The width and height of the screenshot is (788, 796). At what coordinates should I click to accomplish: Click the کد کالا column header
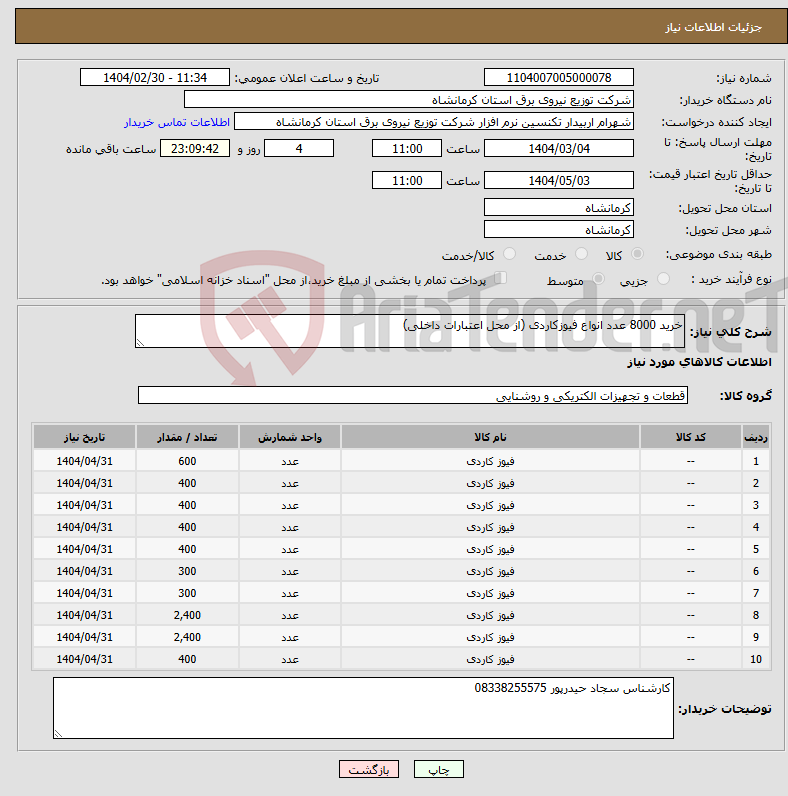pos(691,437)
